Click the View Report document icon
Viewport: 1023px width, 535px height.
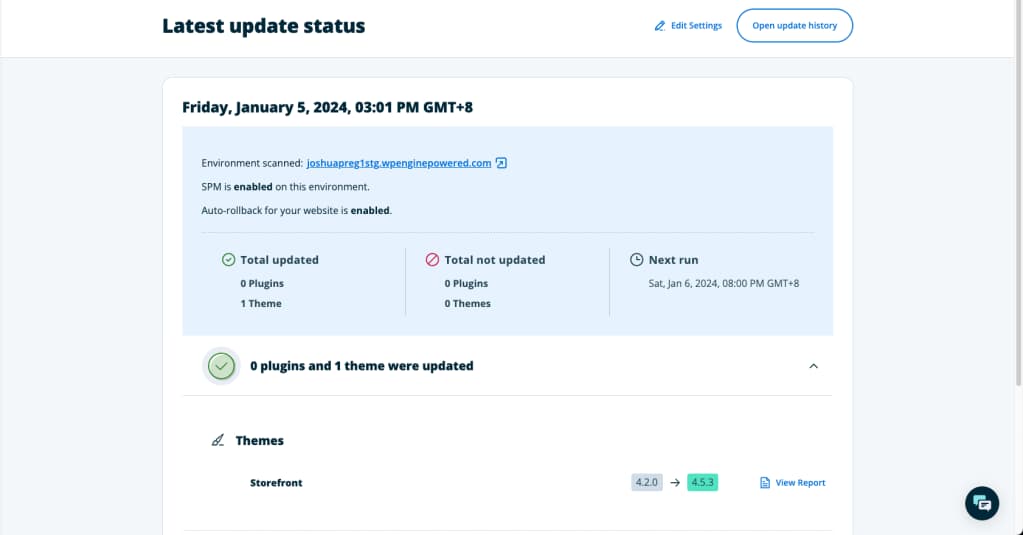[x=765, y=483]
